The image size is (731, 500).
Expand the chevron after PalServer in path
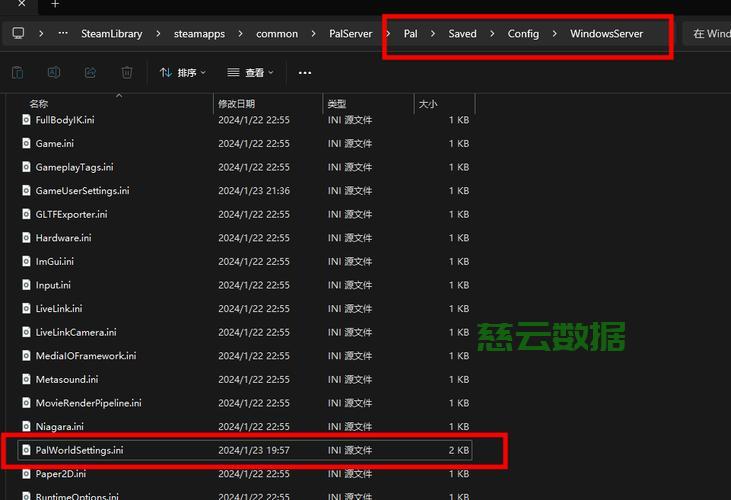click(x=388, y=33)
